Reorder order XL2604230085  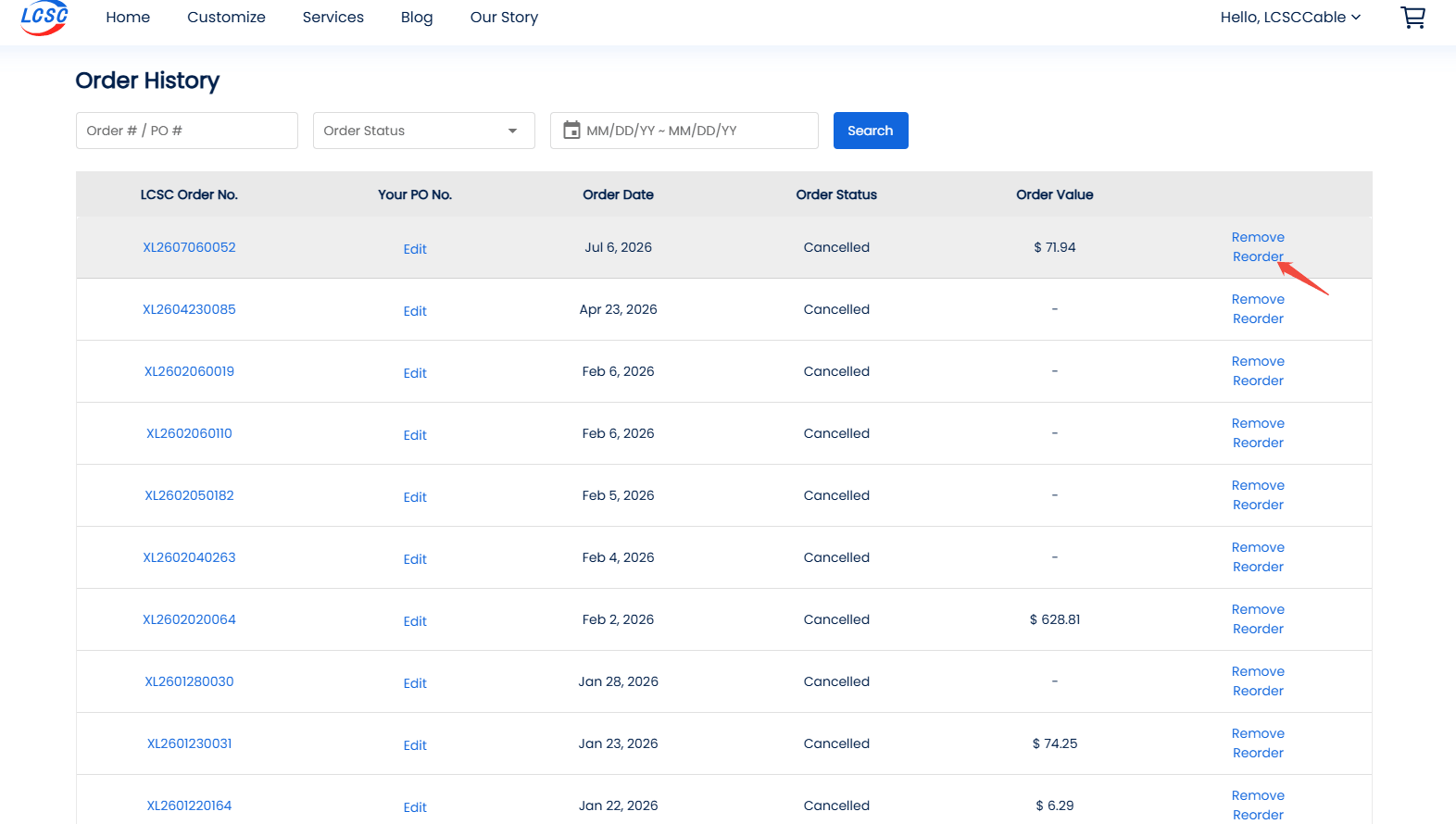tap(1258, 318)
